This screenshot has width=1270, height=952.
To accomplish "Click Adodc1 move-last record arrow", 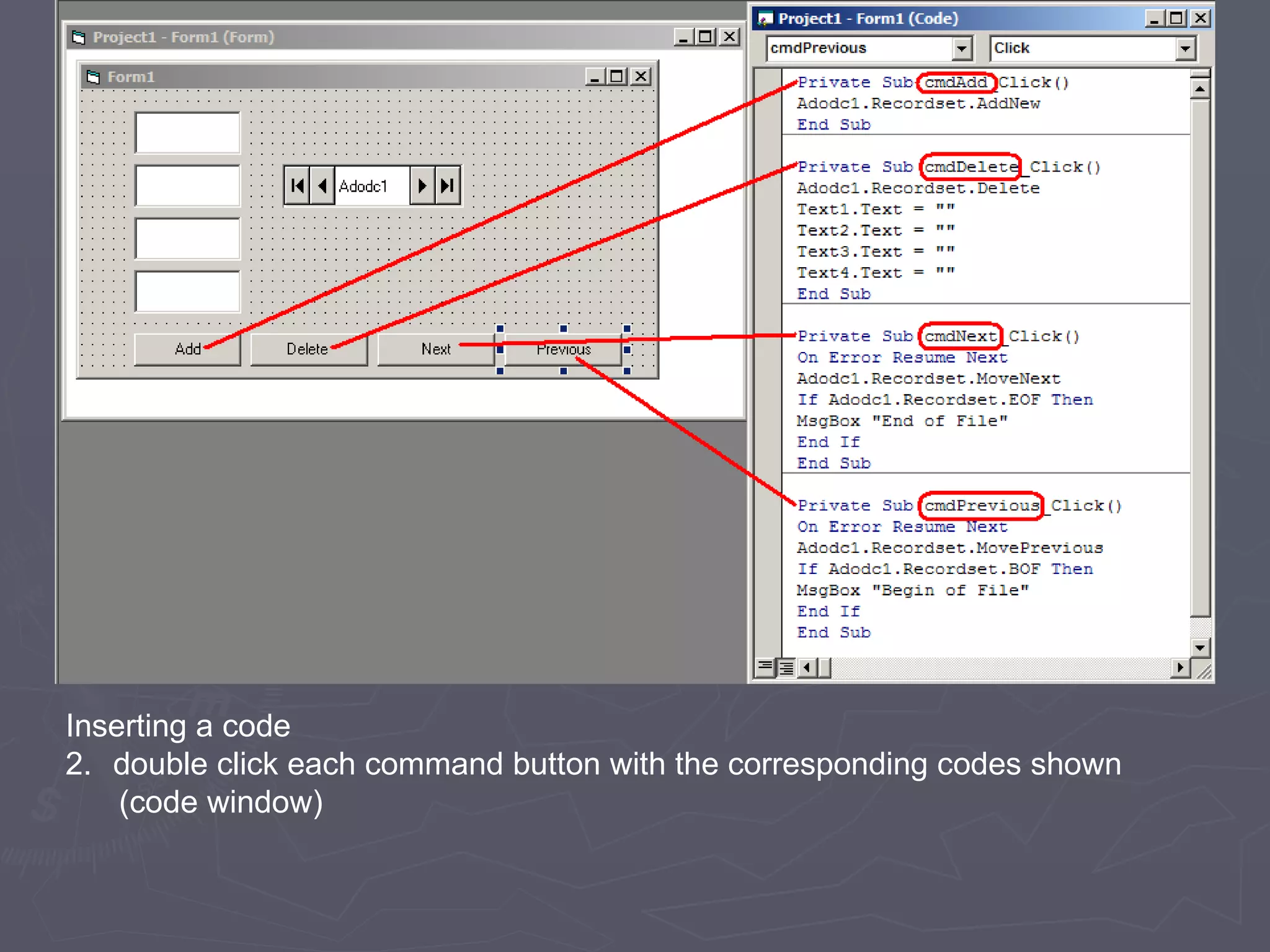I will 447,185.
